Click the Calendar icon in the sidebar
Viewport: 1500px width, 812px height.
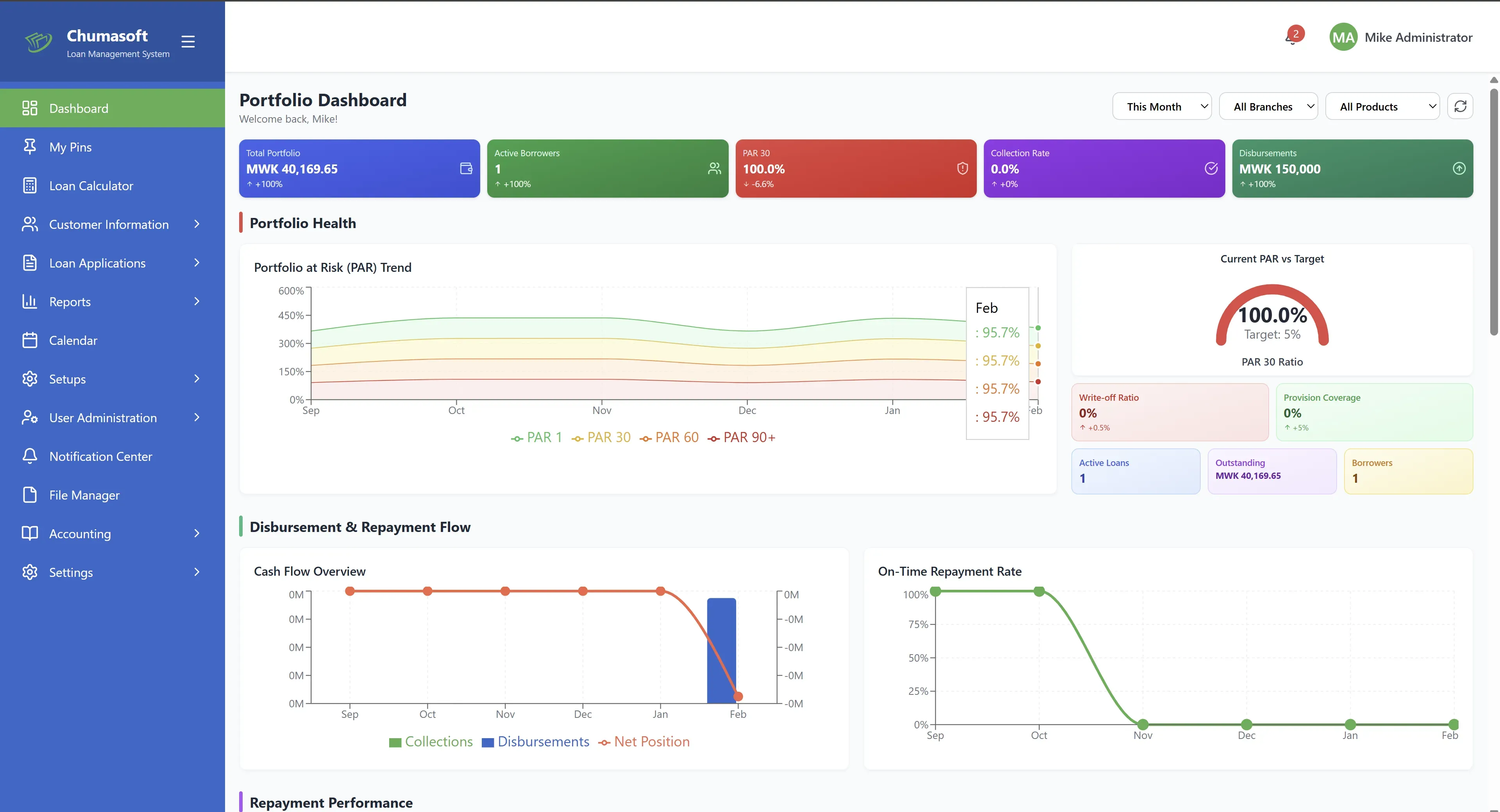(x=30, y=341)
